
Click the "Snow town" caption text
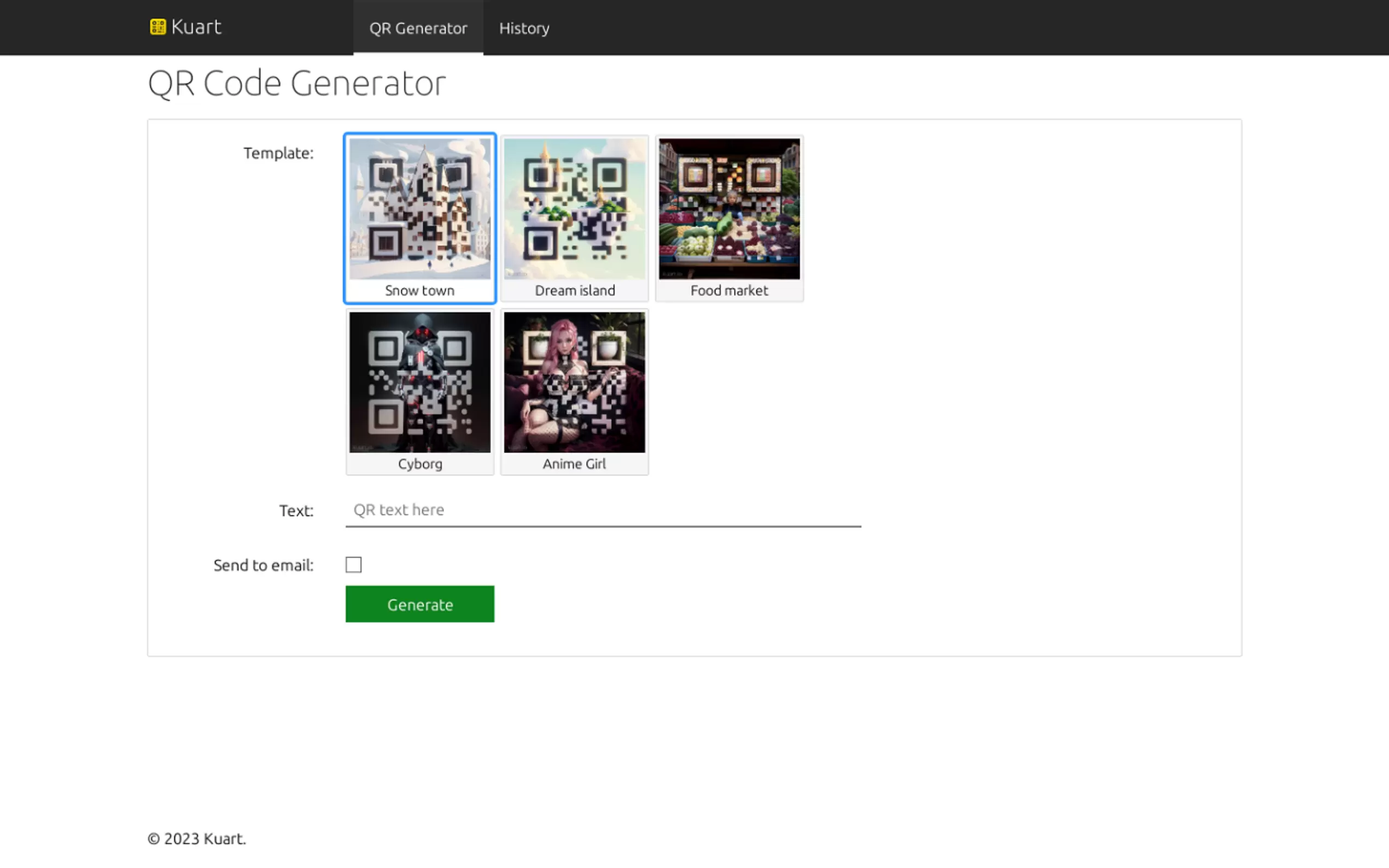click(x=419, y=290)
